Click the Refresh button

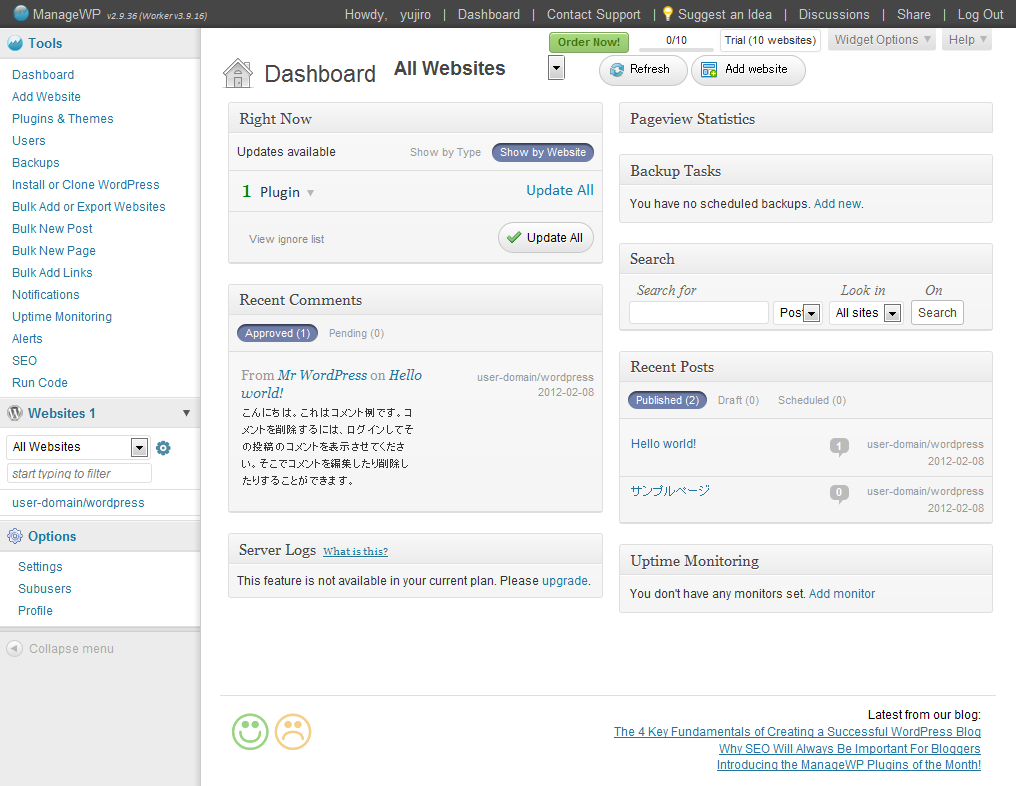point(643,70)
